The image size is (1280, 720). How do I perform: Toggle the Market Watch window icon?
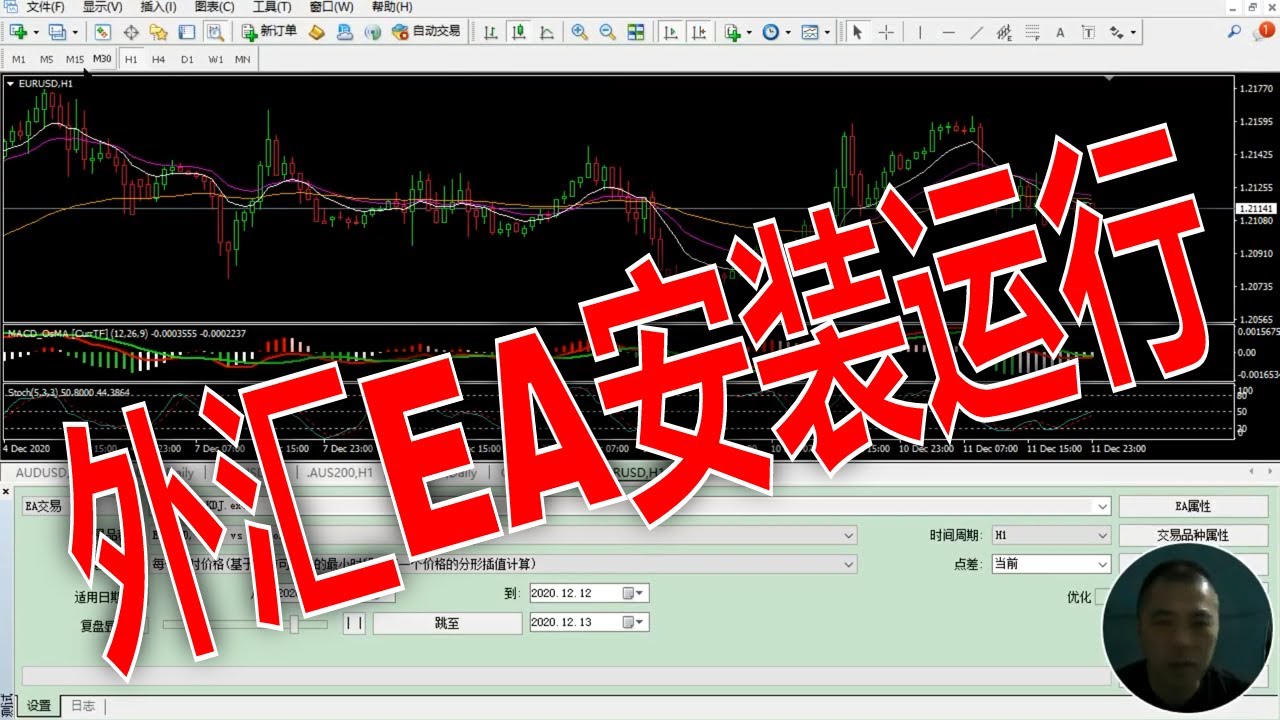(103, 32)
